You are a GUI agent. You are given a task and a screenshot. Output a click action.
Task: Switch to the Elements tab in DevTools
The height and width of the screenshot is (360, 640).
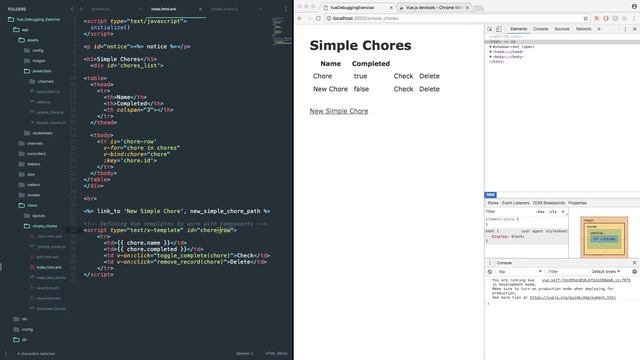tap(518, 29)
